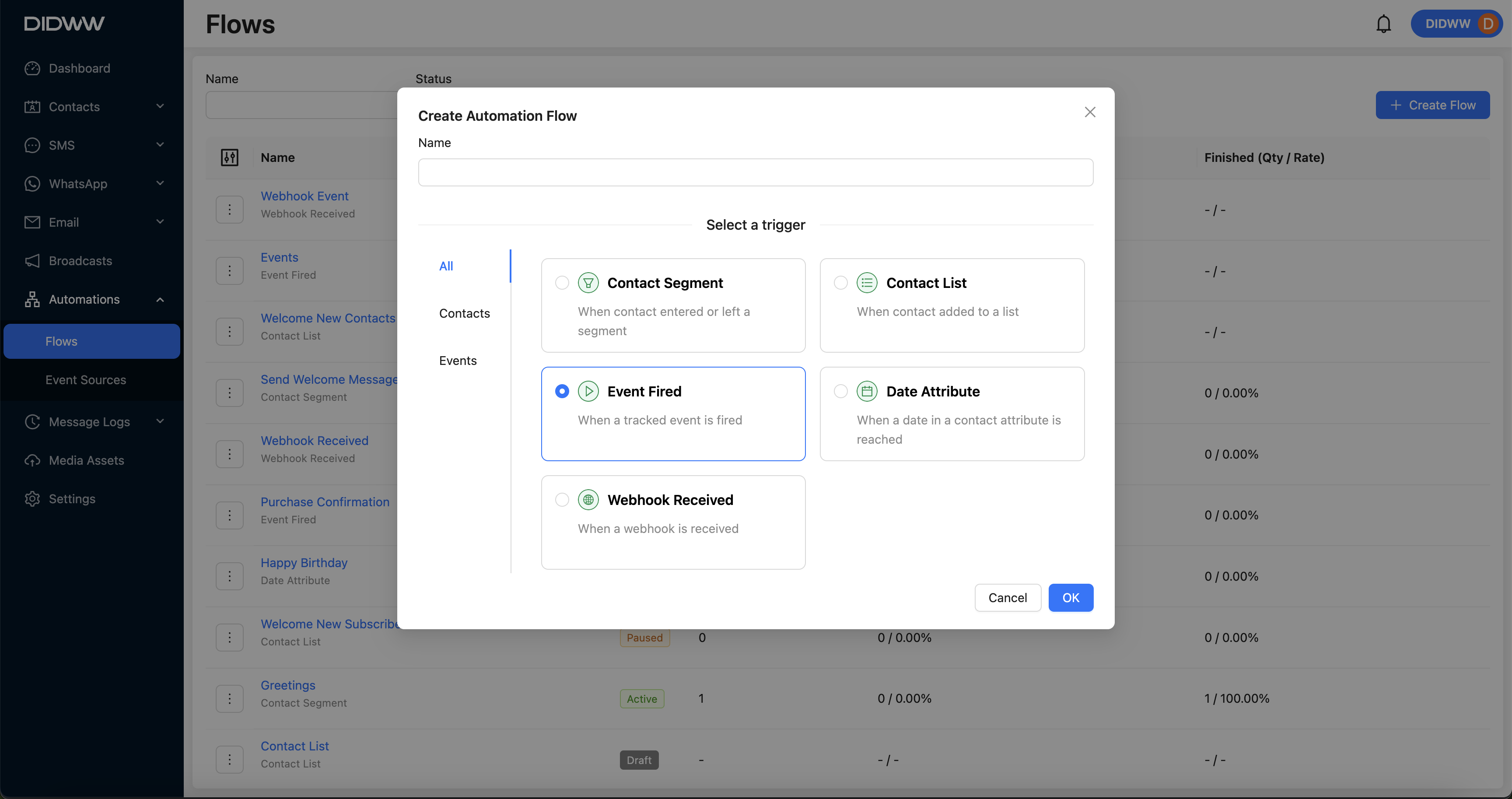Viewport: 1512px width, 799px height.
Task: Expand the WhatsApp sidebar submenu
Action: tap(160, 183)
